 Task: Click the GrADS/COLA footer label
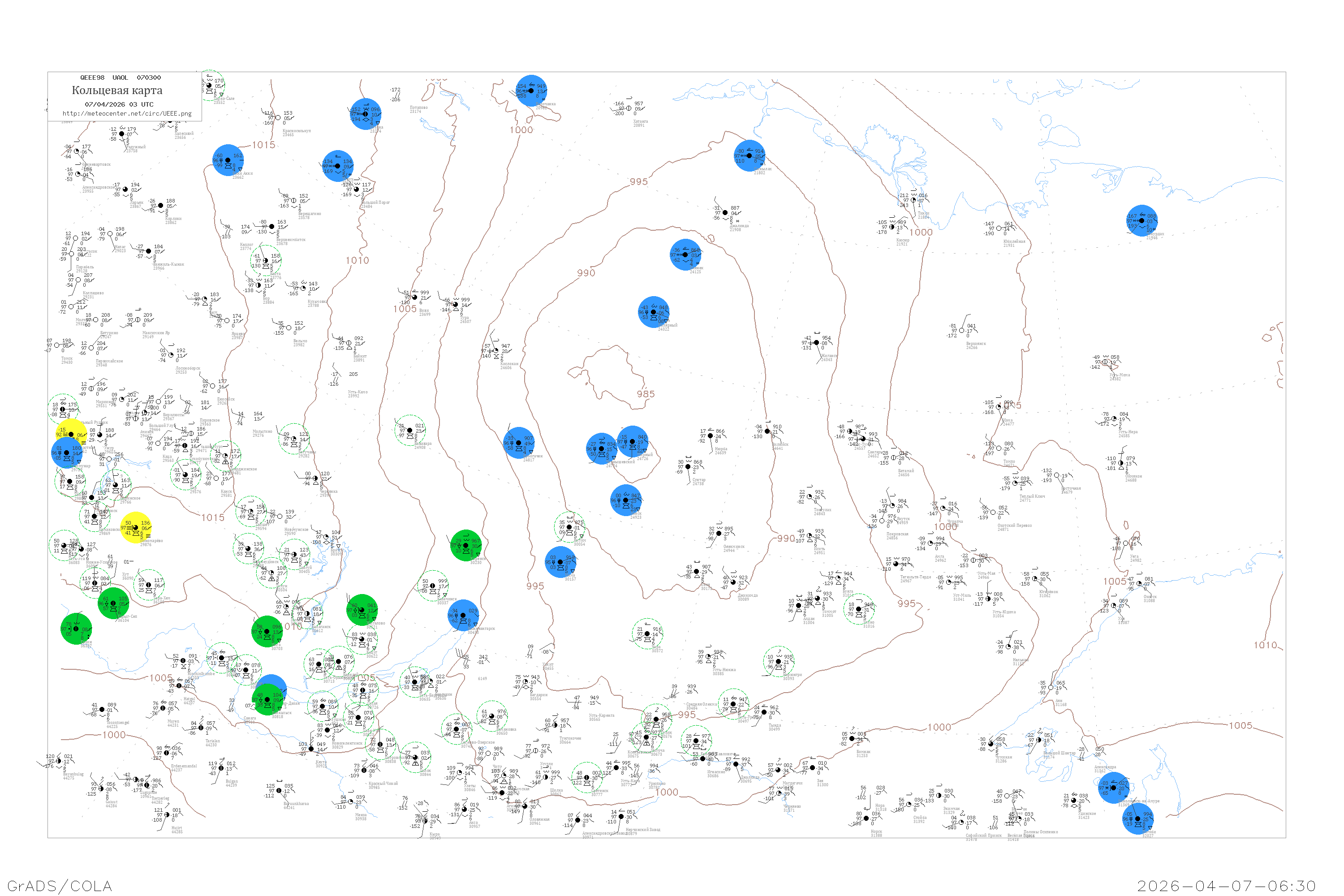click(59, 886)
